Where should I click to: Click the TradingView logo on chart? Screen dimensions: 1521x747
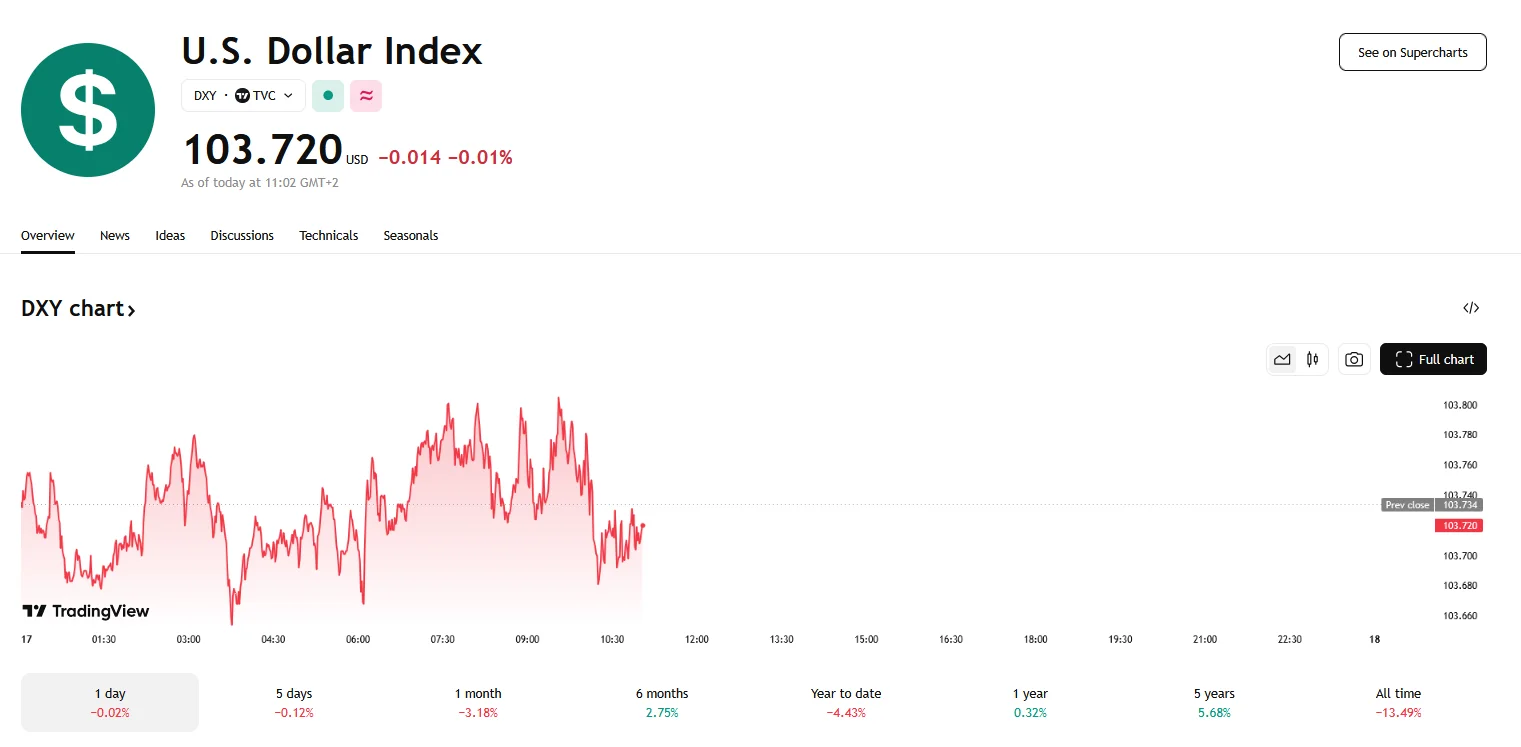coord(86,611)
